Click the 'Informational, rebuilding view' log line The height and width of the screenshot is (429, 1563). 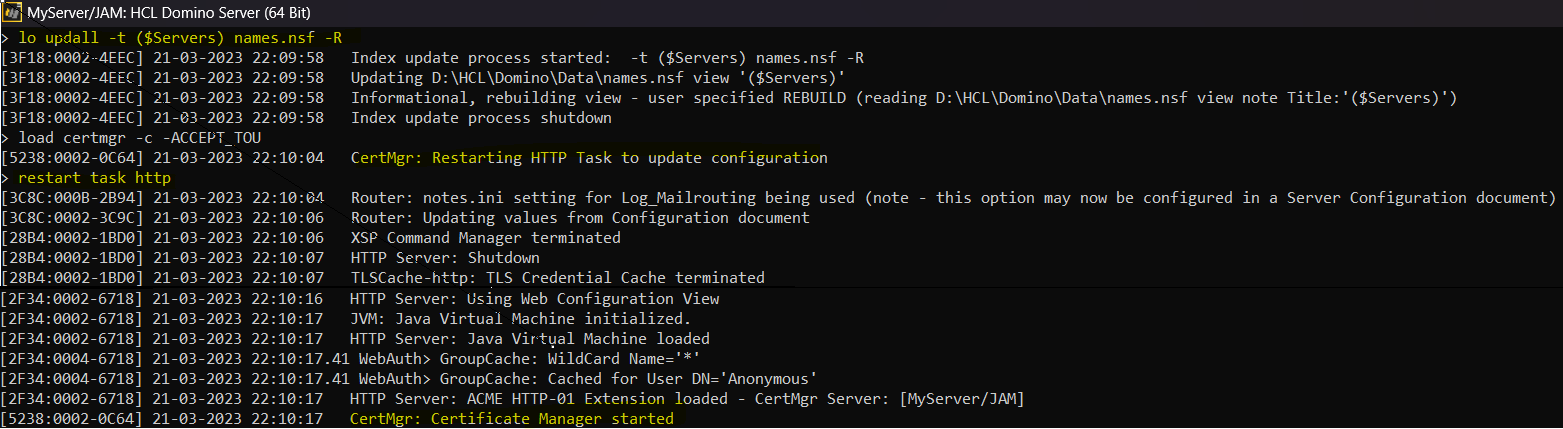coord(903,98)
